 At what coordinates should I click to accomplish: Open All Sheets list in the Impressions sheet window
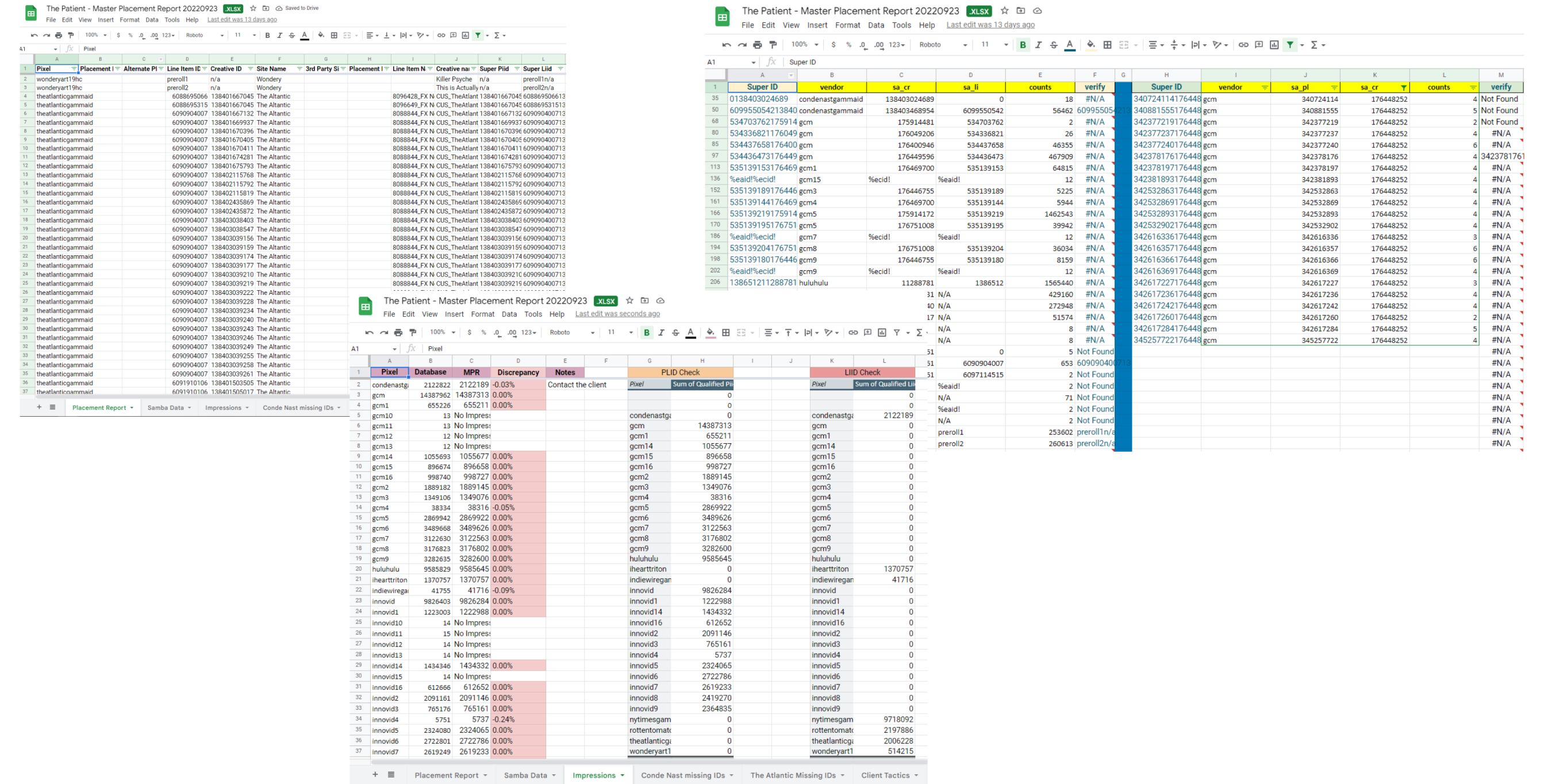(391, 774)
